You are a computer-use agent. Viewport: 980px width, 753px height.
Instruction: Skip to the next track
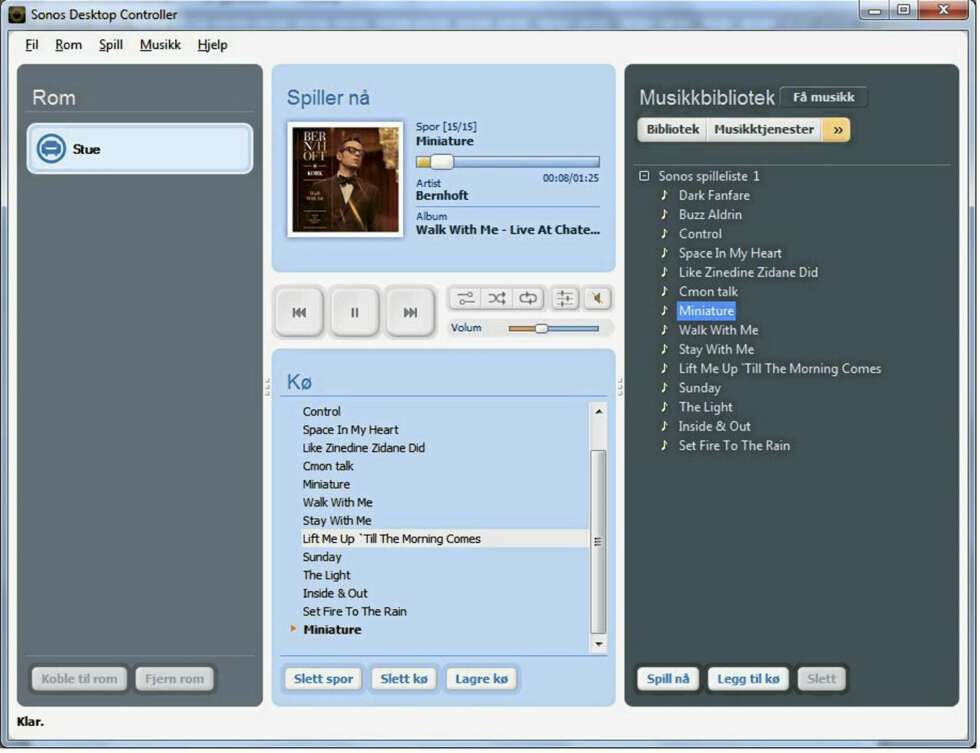[410, 312]
